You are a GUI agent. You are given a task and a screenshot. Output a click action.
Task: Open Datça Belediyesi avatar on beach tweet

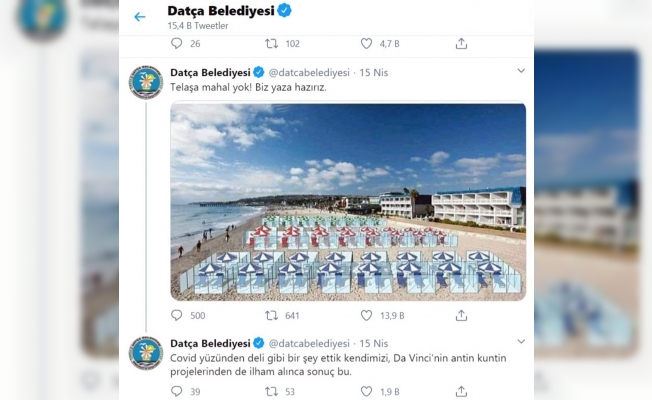click(146, 83)
